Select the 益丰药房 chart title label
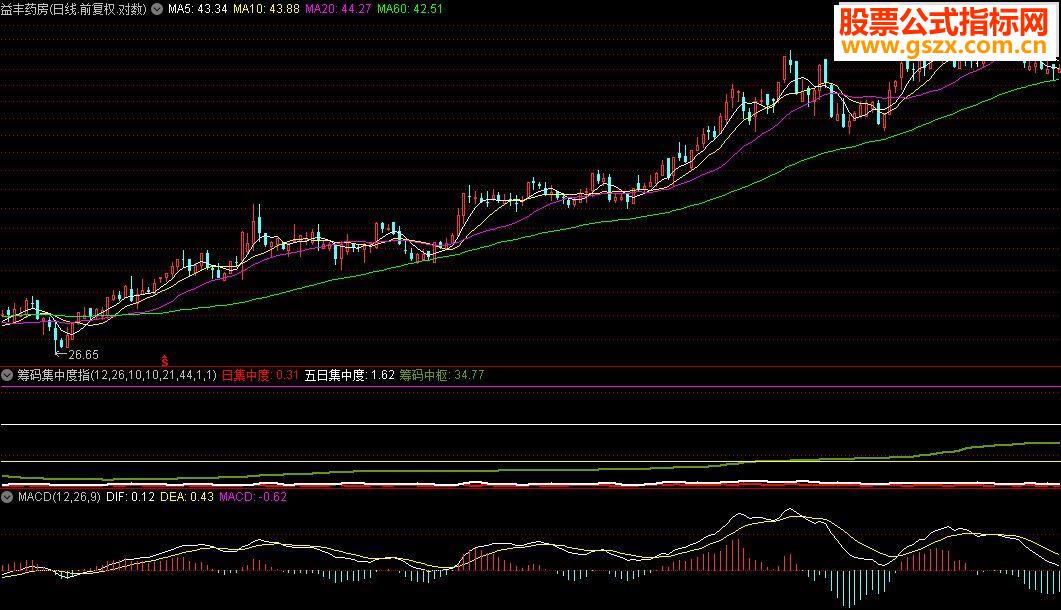1061x610 pixels. coord(74,9)
